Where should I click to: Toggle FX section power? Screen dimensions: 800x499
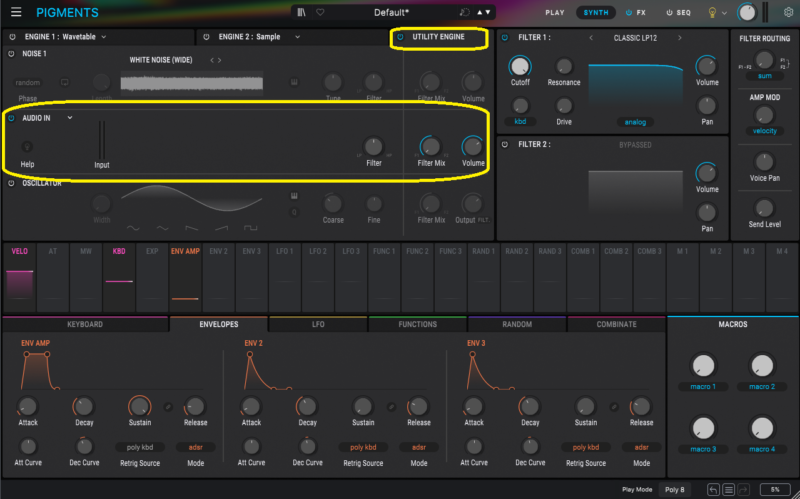(629, 13)
